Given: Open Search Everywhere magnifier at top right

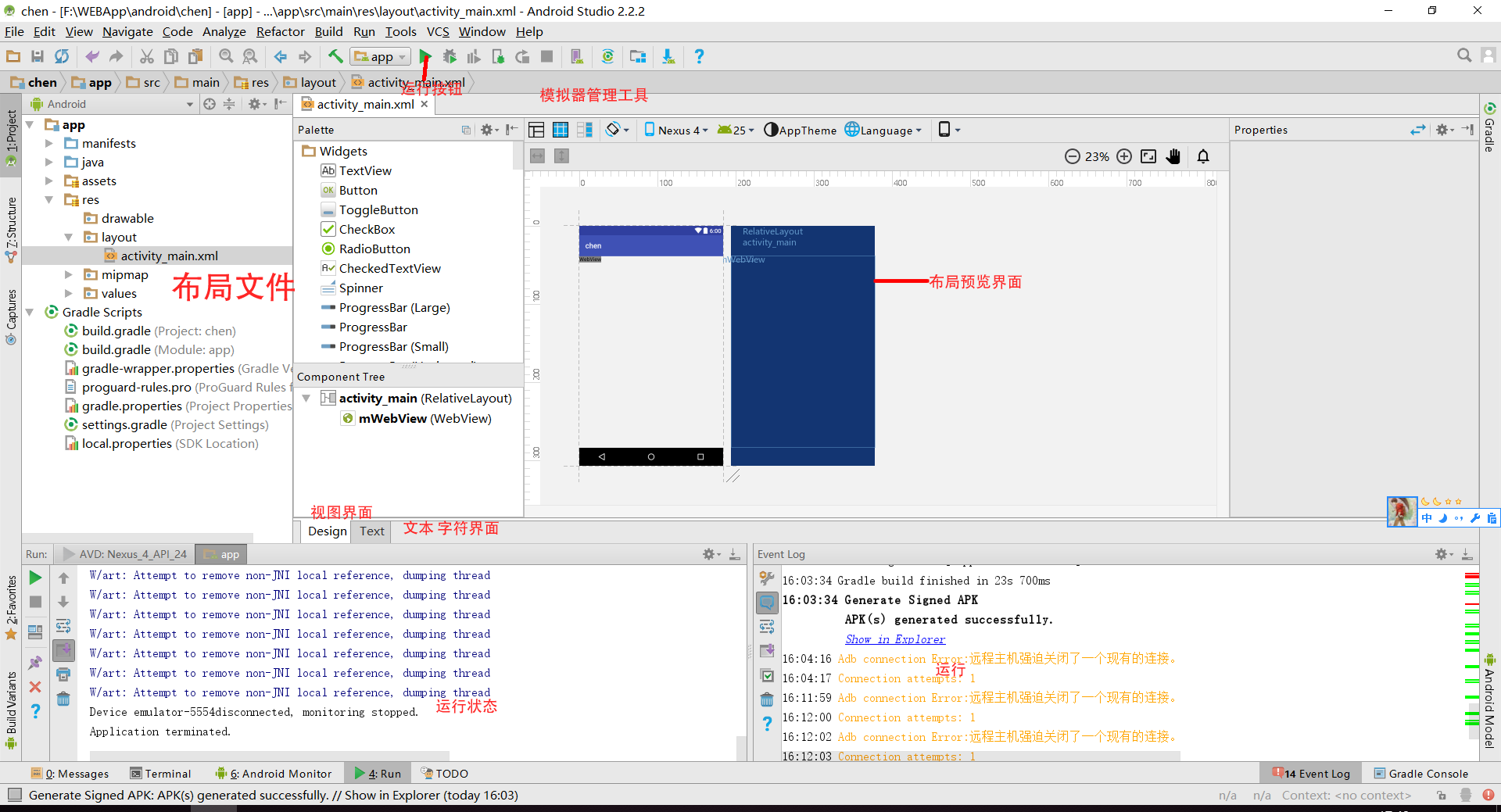Looking at the screenshot, I should click(x=1464, y=55).
